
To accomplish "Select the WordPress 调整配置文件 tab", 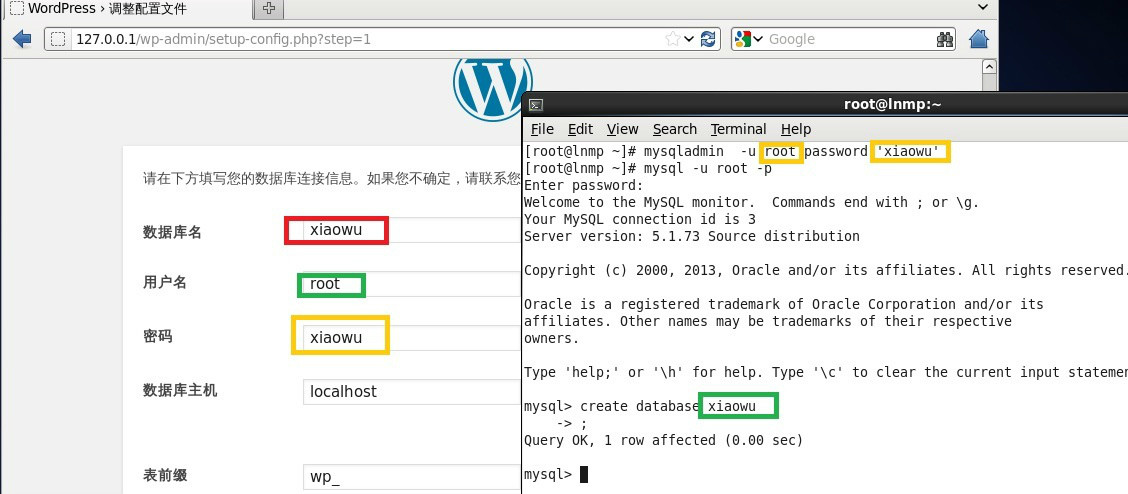I will (127, 9).
